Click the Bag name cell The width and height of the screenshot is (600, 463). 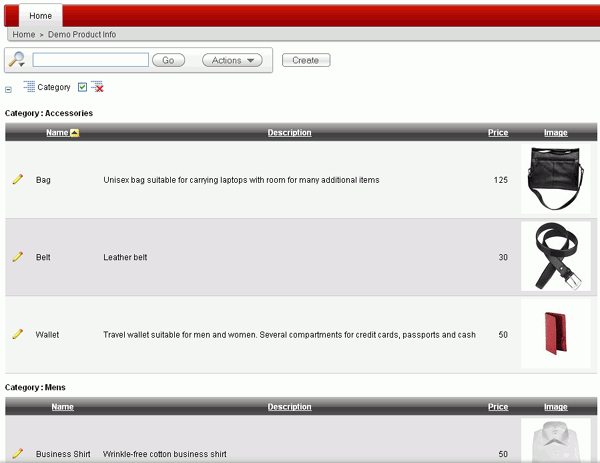tap(43, 180)
